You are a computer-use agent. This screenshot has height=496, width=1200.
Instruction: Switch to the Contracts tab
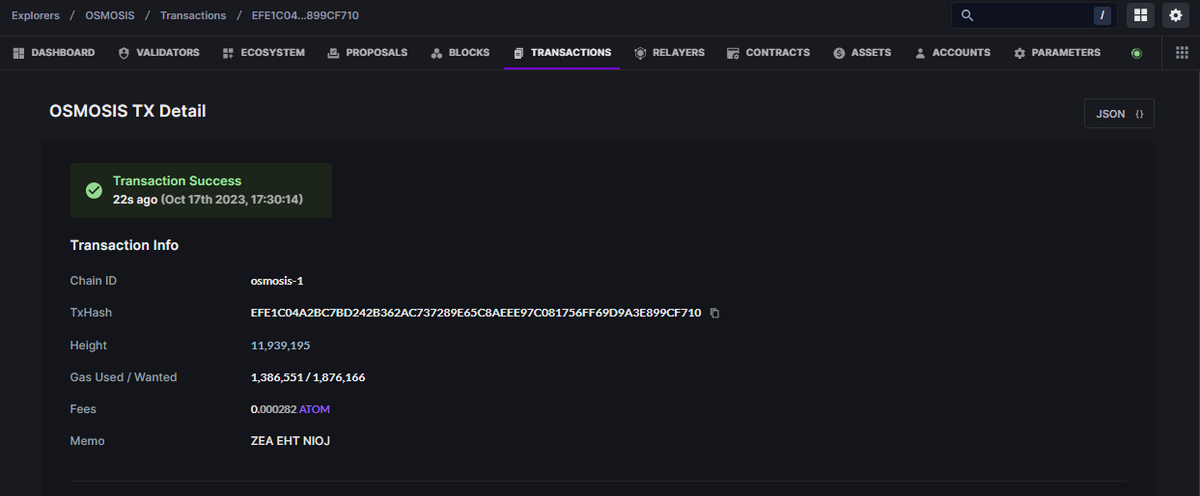point(768,52)
